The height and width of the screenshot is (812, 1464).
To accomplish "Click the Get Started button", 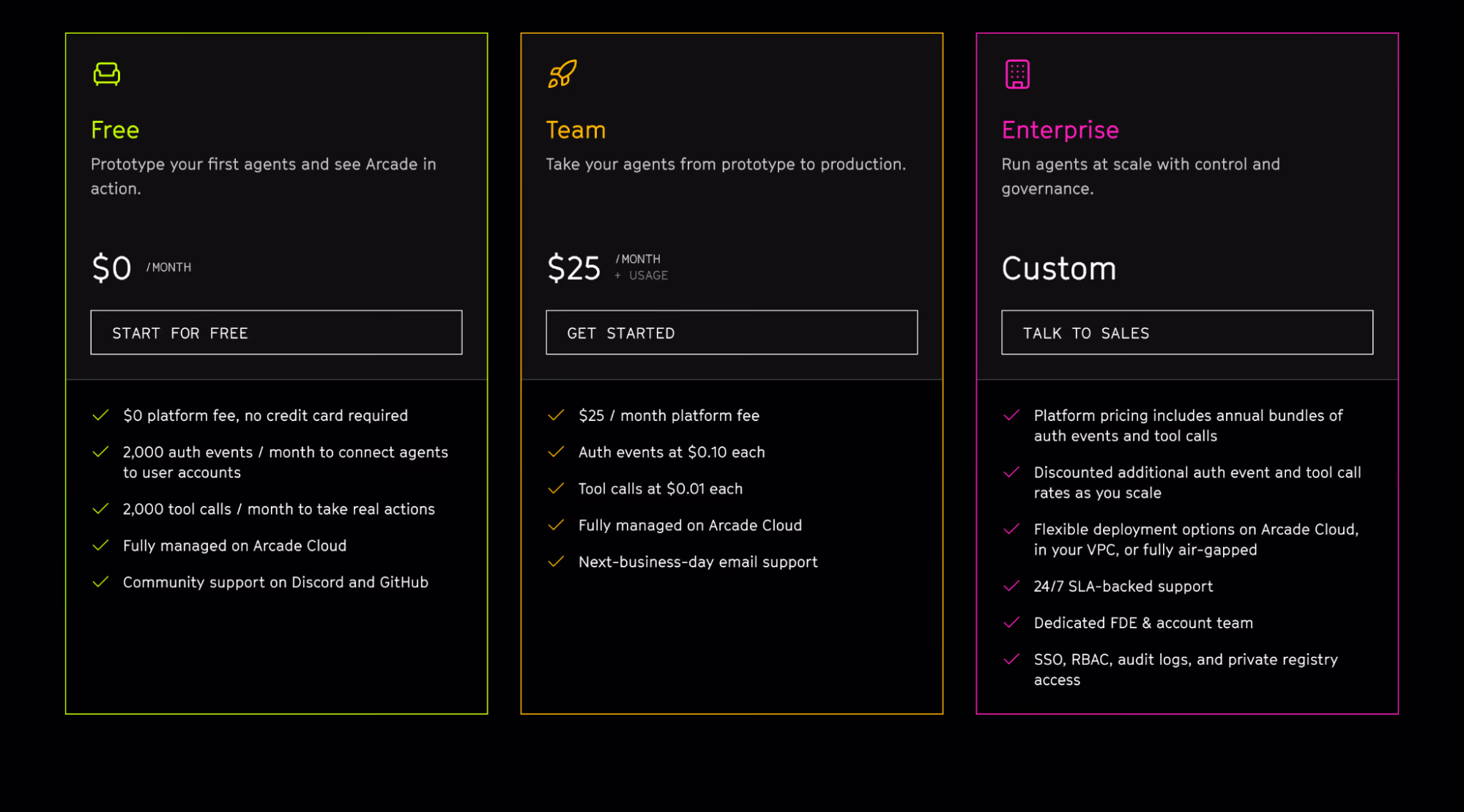I will tap(732, 332).
